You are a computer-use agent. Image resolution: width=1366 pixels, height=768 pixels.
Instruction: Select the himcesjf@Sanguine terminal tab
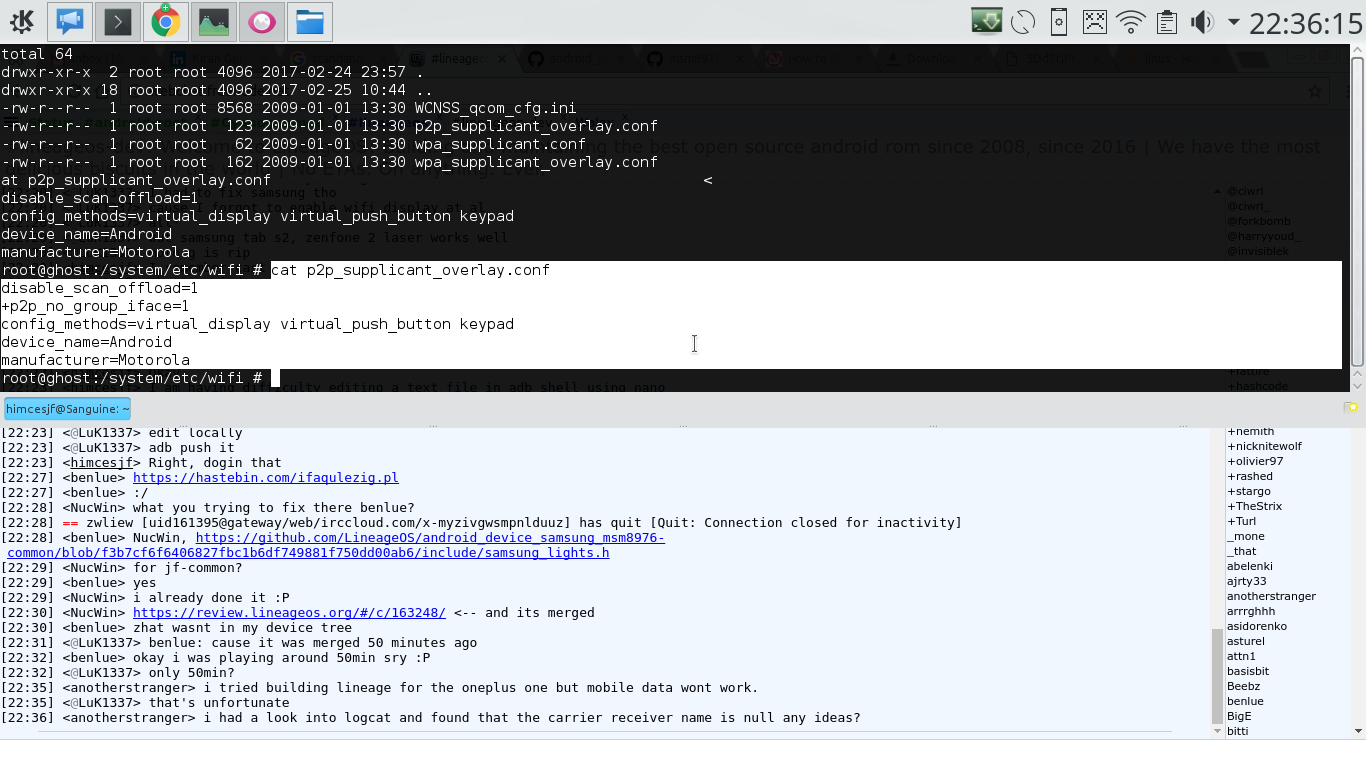click(x=67, y=408)
